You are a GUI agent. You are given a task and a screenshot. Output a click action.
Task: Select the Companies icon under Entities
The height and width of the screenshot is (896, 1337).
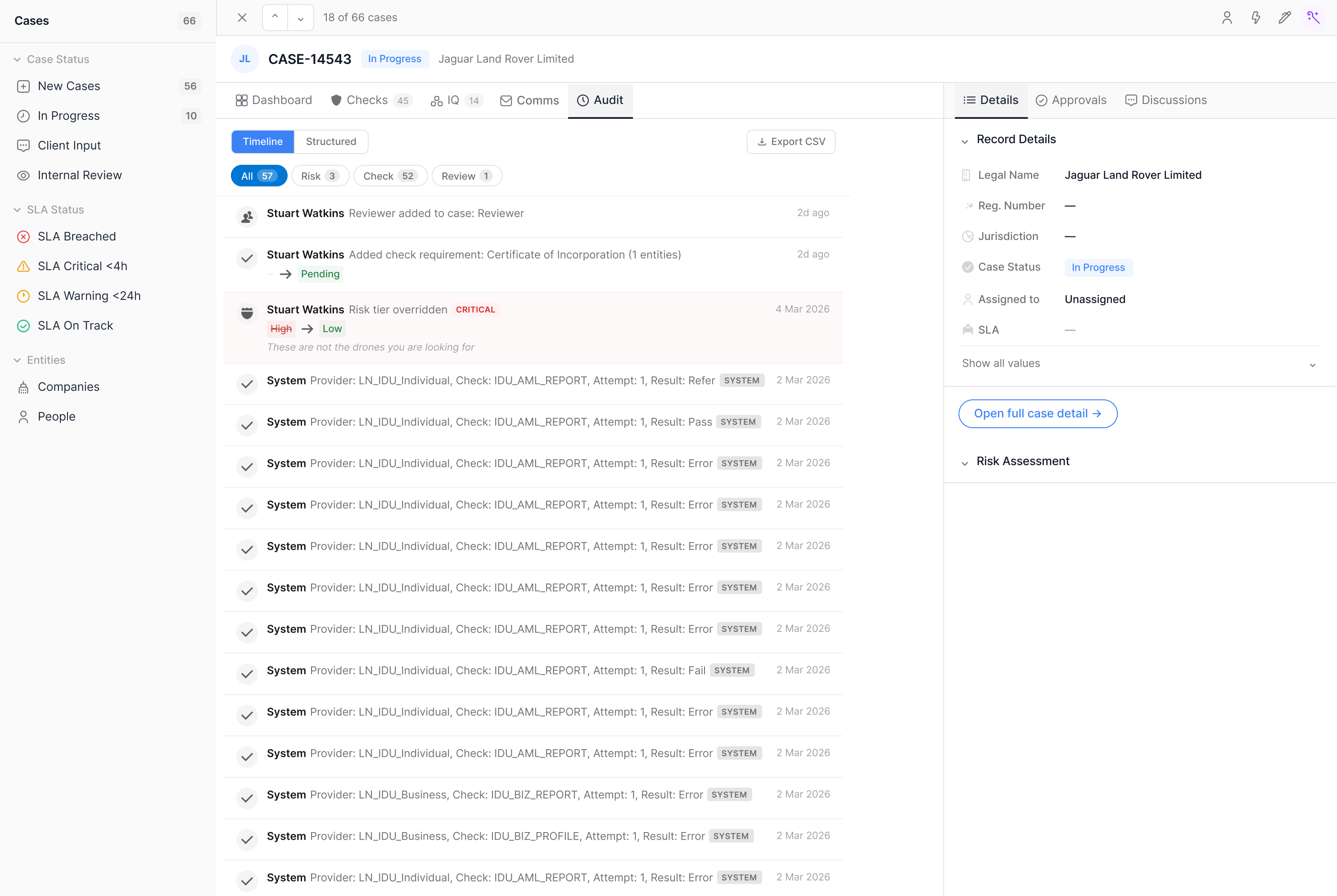[x=23, y=387]
